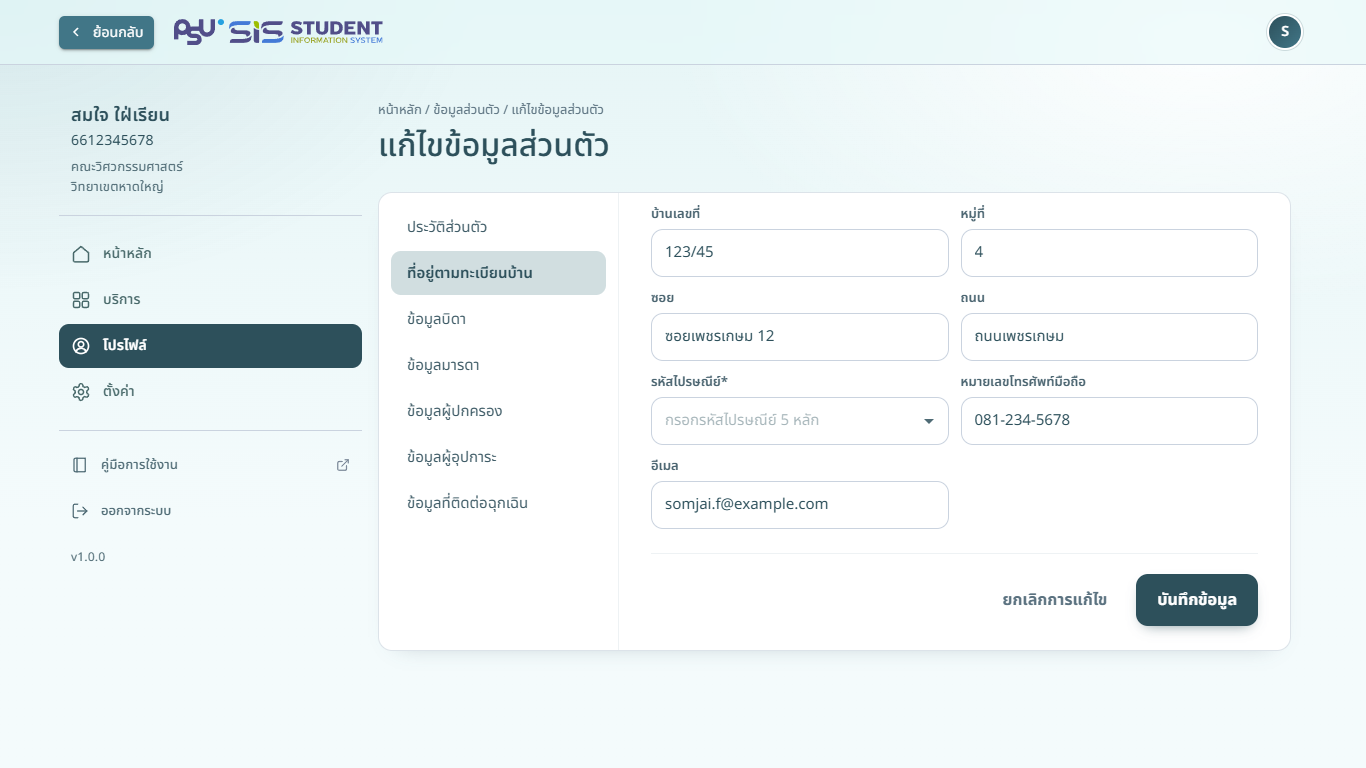Click the book icon beside คู่มือการใช้งาน
The image size is (1366, 768).
click(x=80, y=465)
